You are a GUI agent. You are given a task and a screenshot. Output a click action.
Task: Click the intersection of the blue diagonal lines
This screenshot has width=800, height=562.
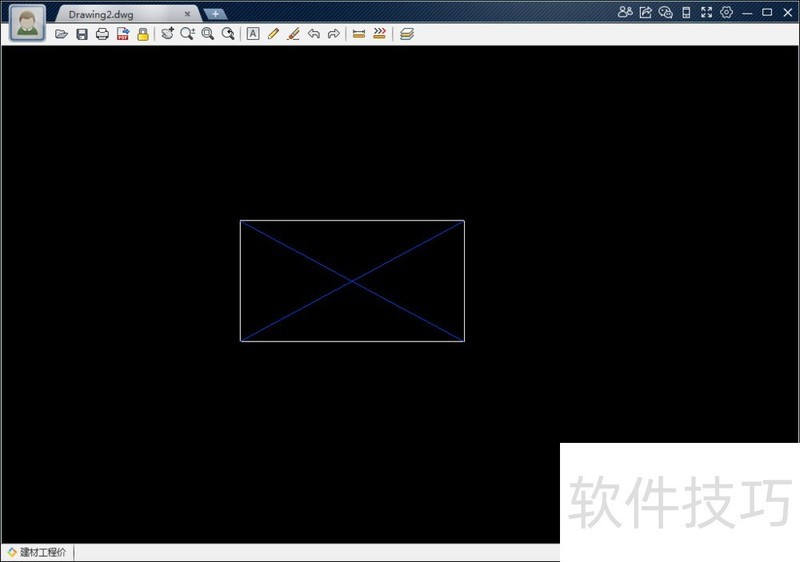352,281
